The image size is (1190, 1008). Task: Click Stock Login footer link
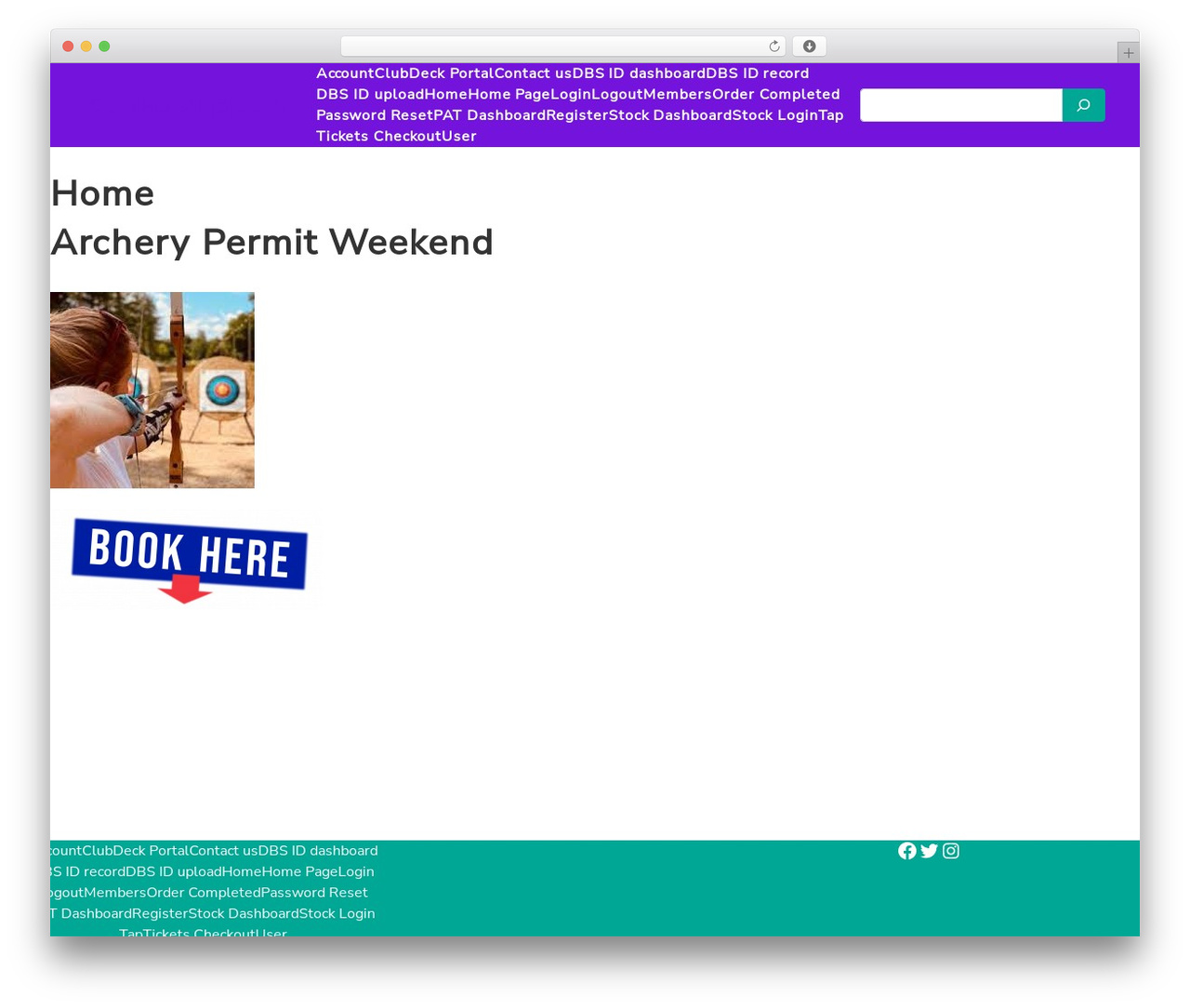pyautogui.click(x=337, y=913)
